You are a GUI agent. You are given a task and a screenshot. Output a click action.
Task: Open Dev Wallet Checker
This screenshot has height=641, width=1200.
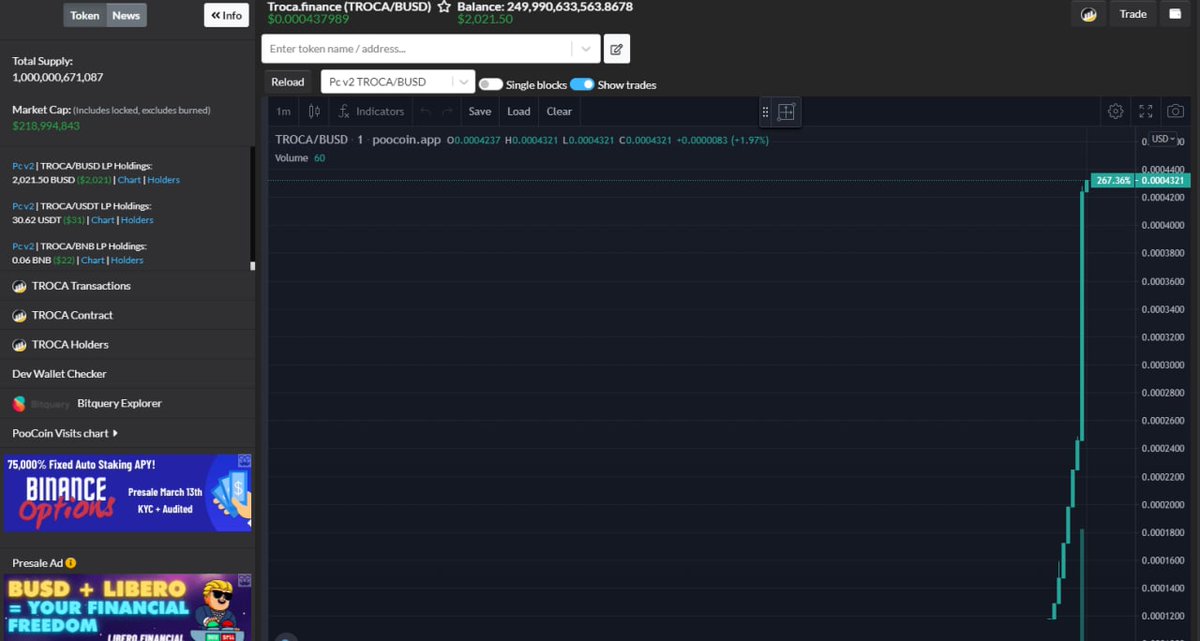[59, 374]
